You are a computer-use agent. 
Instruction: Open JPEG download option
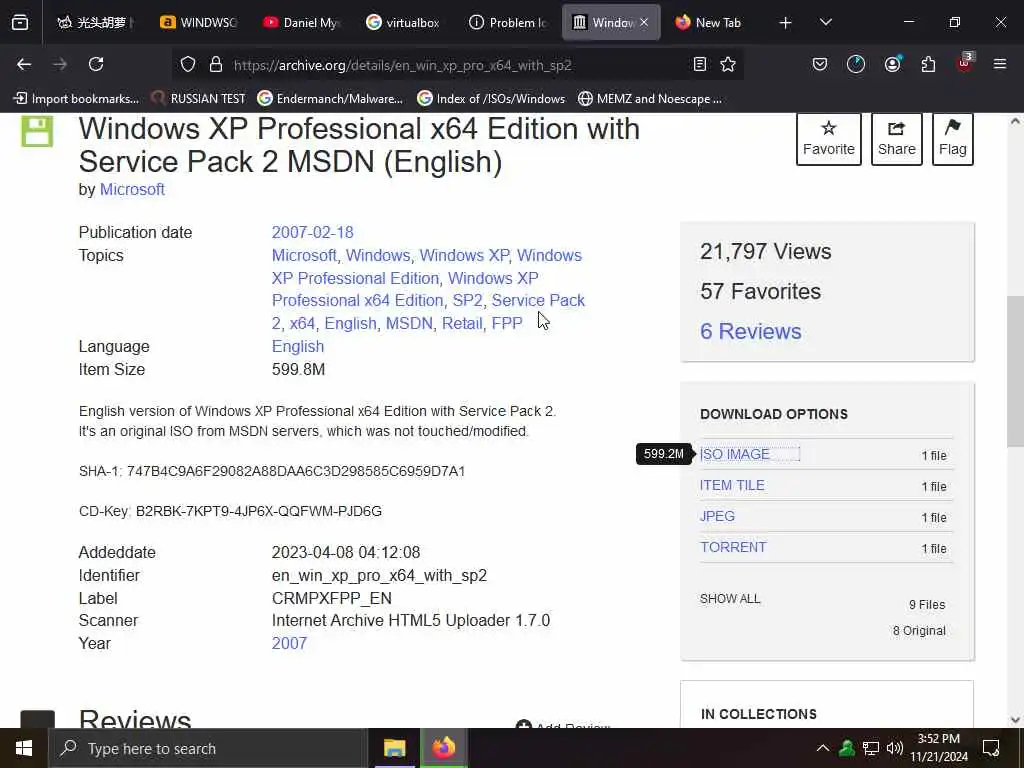coord(717,516)
